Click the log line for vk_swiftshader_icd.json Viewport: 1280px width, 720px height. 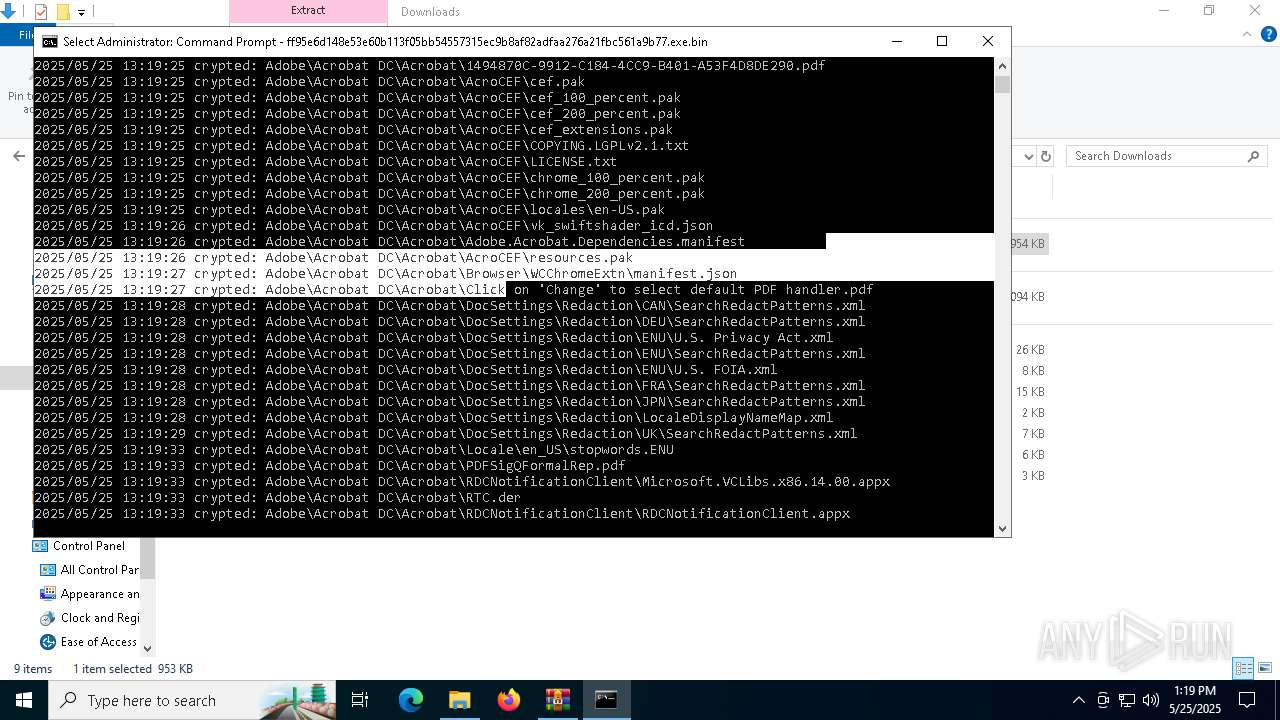374,226
